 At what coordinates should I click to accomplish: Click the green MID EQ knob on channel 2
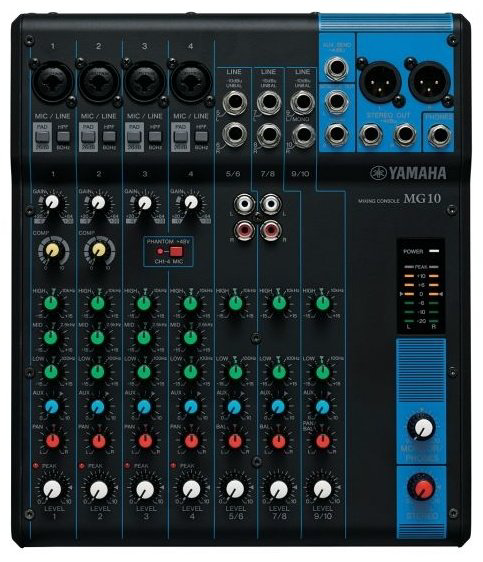(97, 338)
